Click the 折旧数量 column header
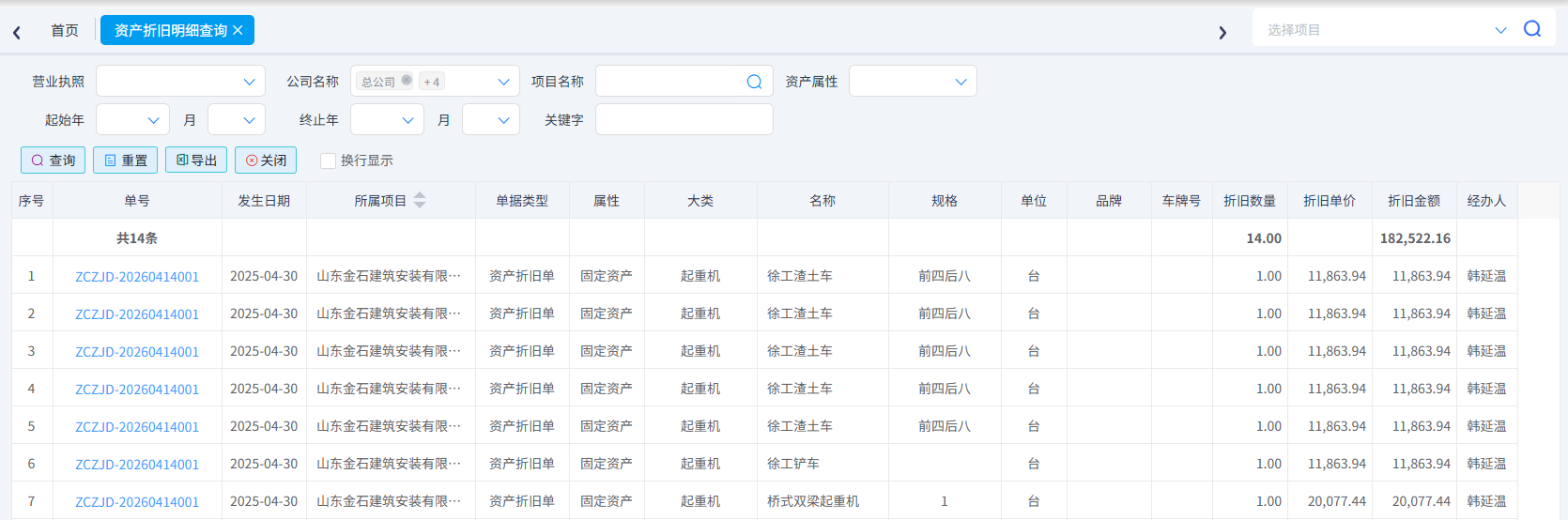The image size is (1568, 520). pyautogui.click(x=1250, y=200)
